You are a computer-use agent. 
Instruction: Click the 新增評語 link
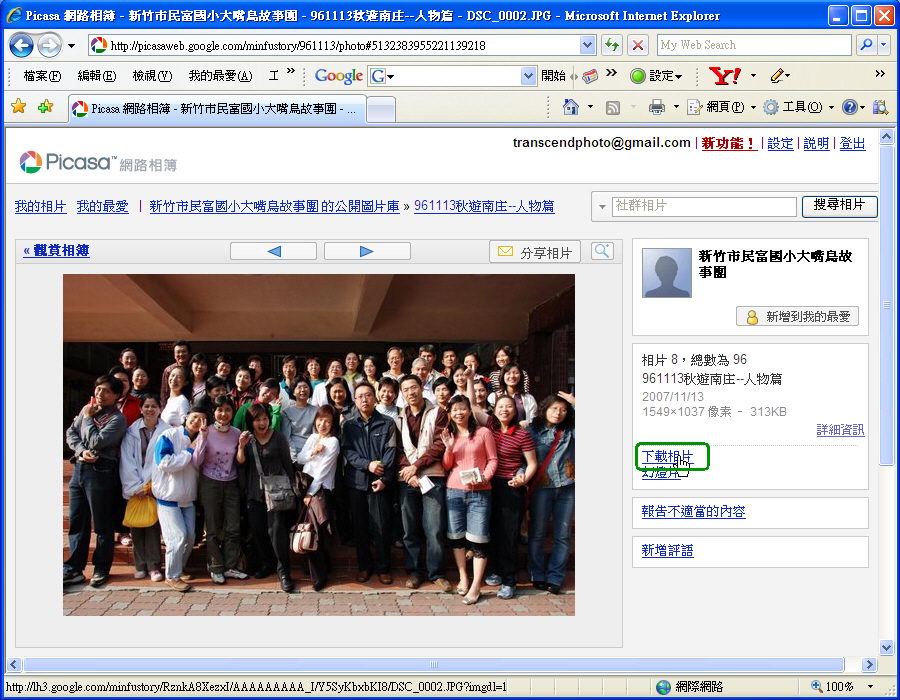[668, 551]
